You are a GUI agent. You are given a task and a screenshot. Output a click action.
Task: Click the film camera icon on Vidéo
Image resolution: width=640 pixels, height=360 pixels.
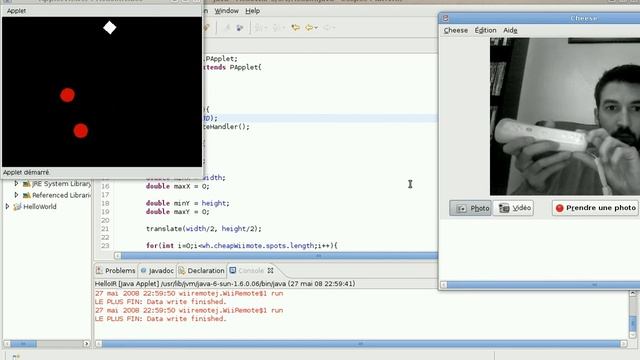point(504,208)
